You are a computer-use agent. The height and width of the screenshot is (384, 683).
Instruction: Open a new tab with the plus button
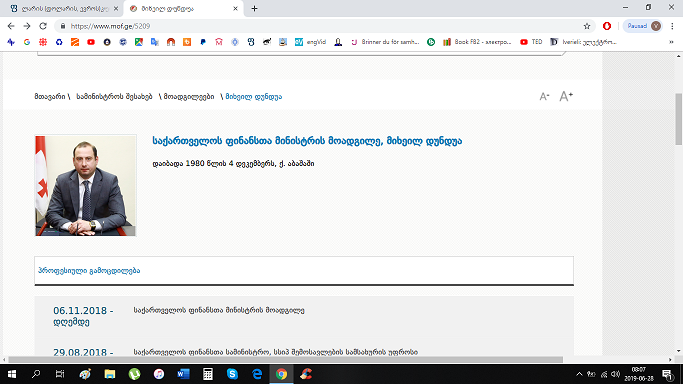tap(254, 9)
